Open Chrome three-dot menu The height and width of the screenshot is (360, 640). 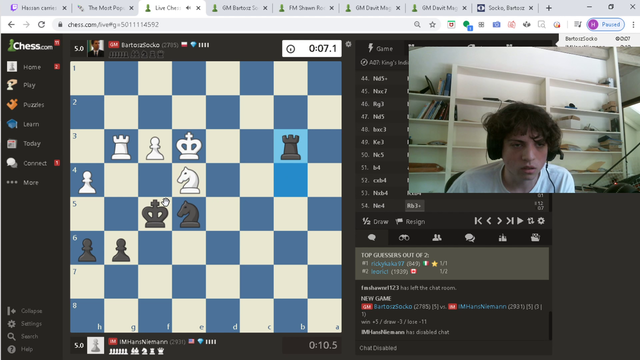click(633, 24)
